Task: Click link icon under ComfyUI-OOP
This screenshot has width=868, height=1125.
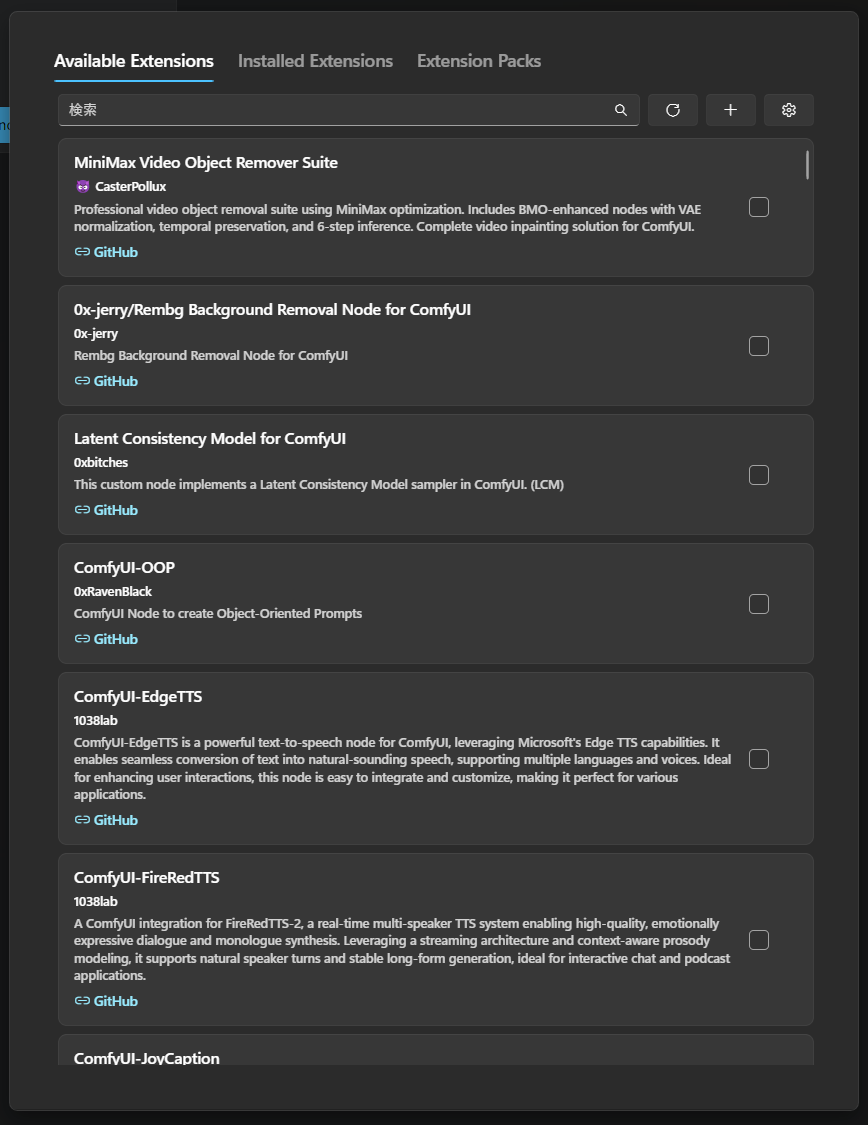Action: pyautogui.click(x=82, y=640)
